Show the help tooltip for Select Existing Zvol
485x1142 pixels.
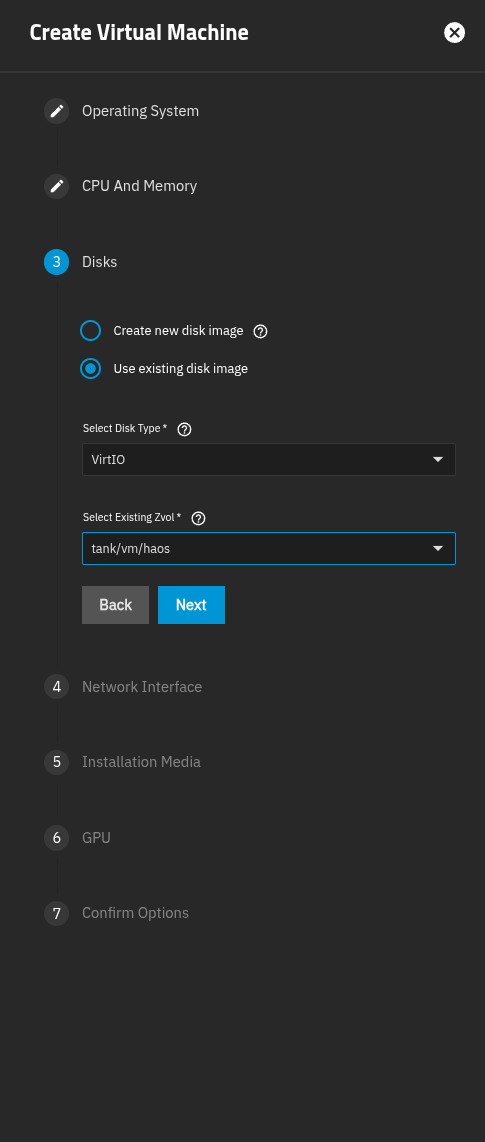[198, 519]
